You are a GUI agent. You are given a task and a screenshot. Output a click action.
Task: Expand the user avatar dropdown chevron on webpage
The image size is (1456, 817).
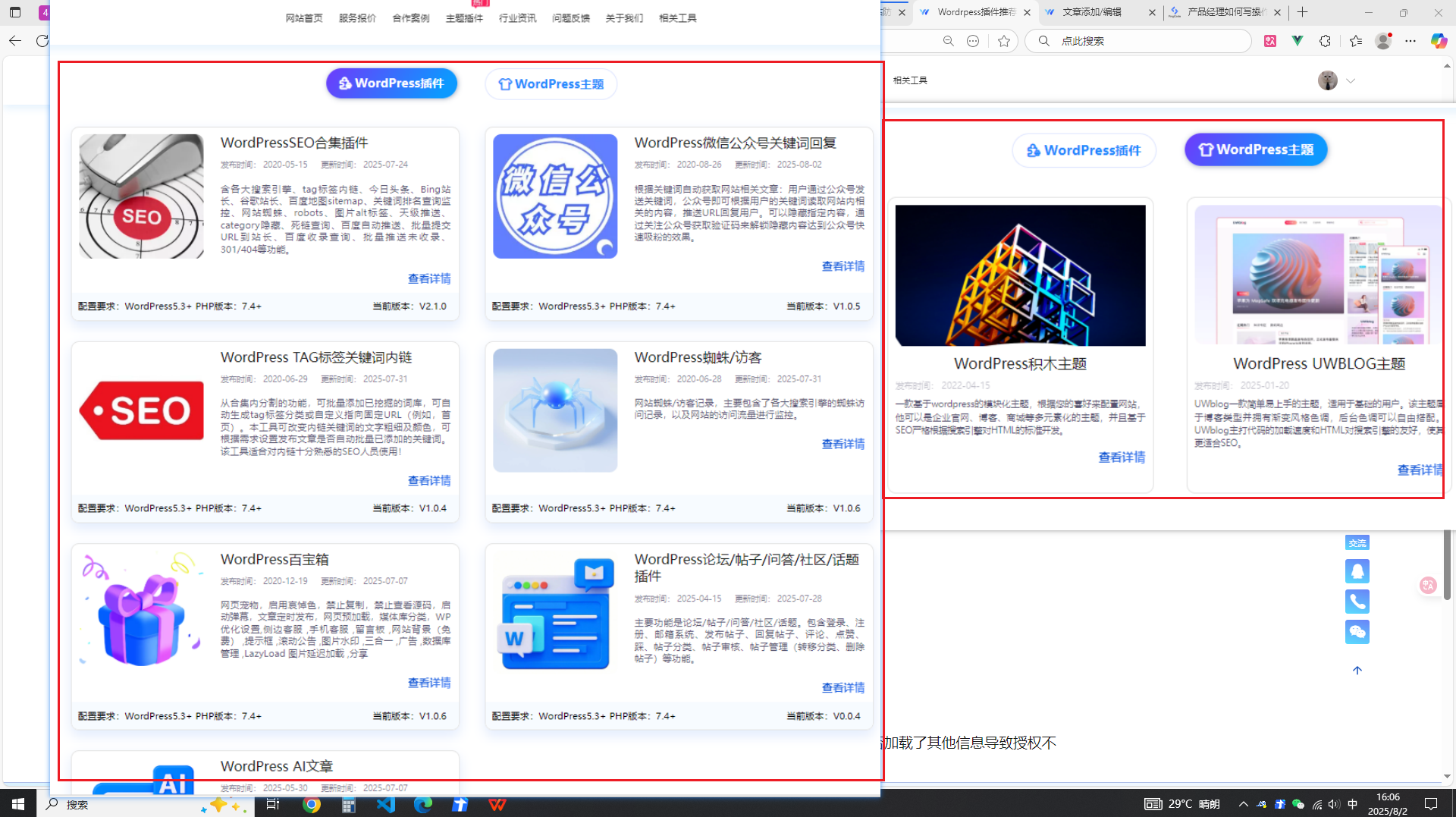click(1350, 80)
